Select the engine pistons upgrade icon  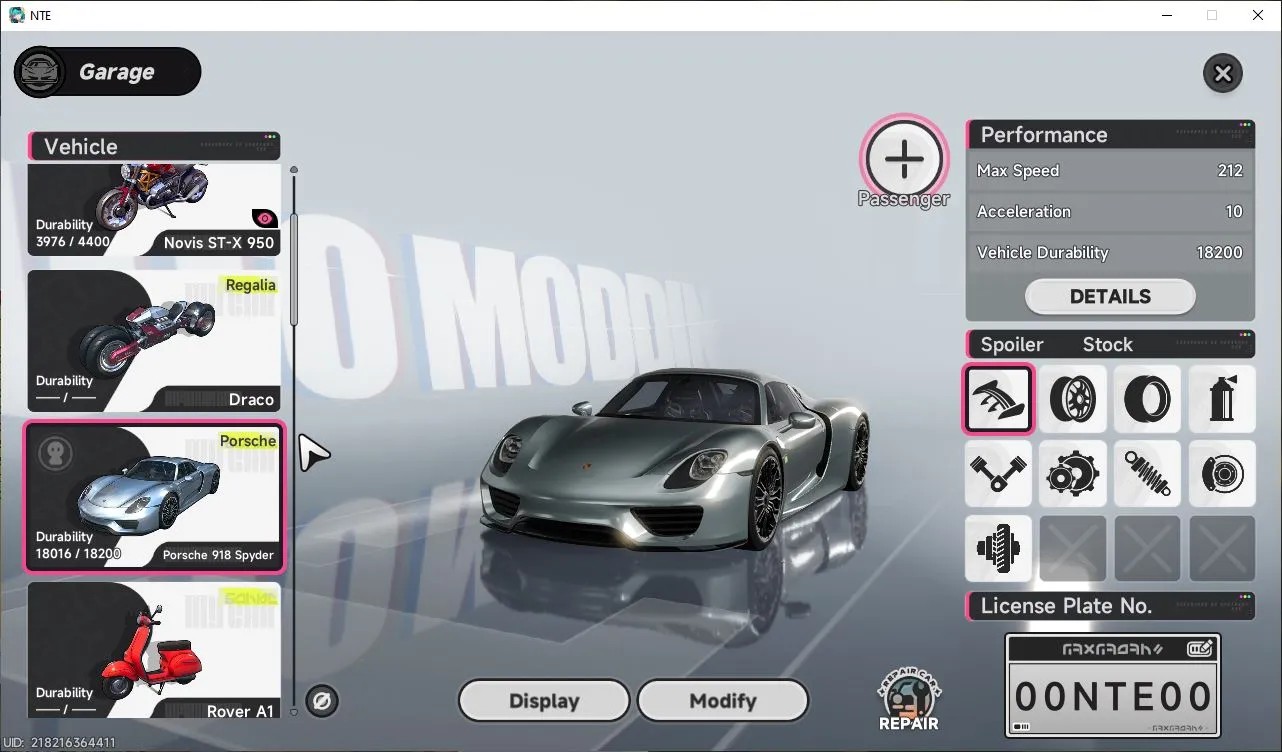pyautogui.click(x=998, y=473)
